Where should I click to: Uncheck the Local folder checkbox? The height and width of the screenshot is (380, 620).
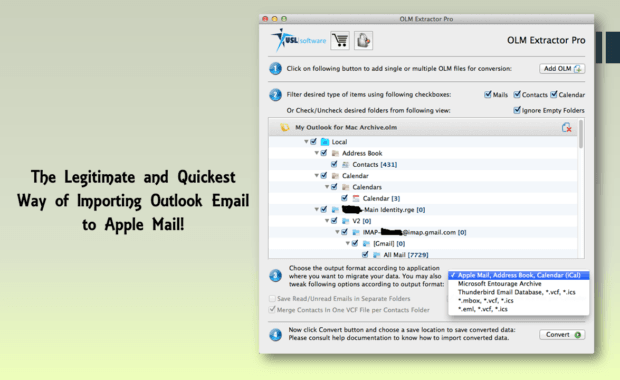314,142
